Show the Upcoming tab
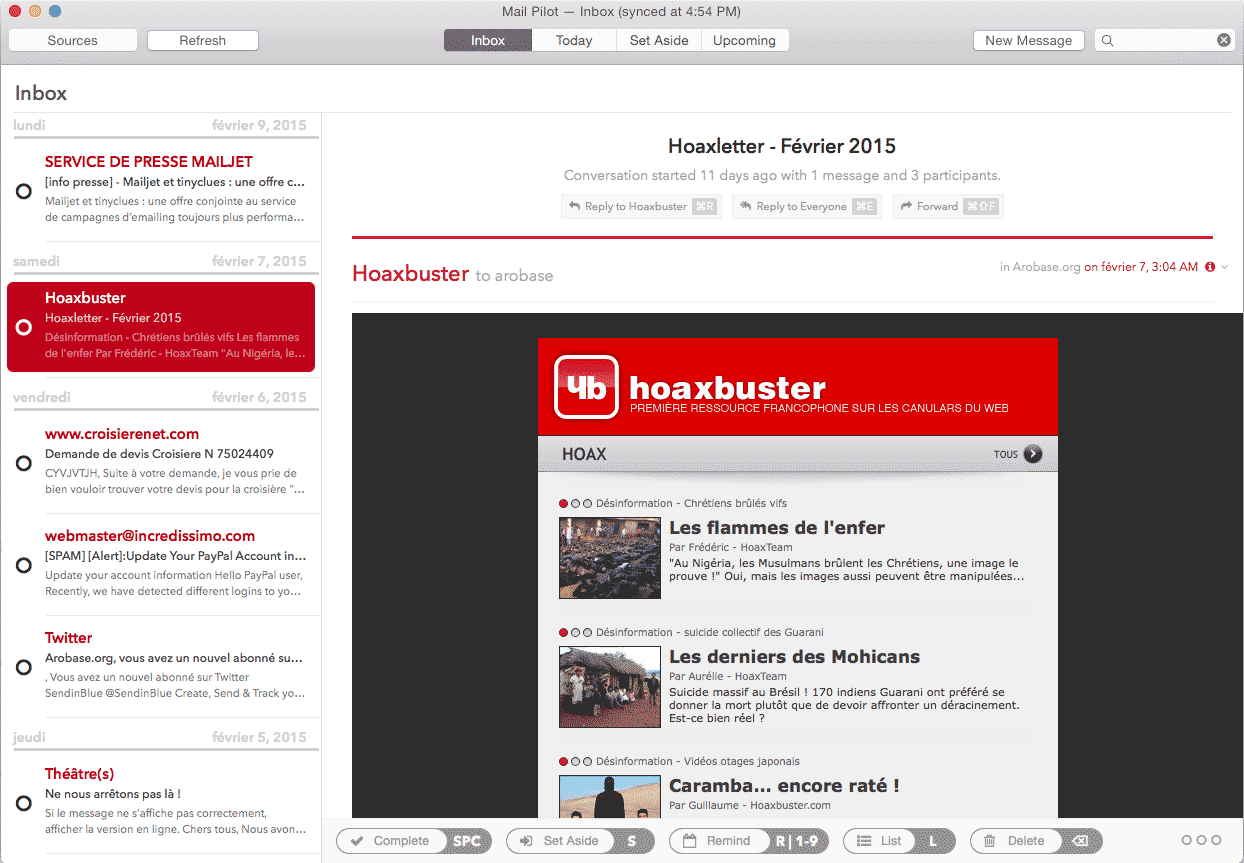Viewport: 1244px width, 863px height. pyautogui.click(x=745, y=40)
